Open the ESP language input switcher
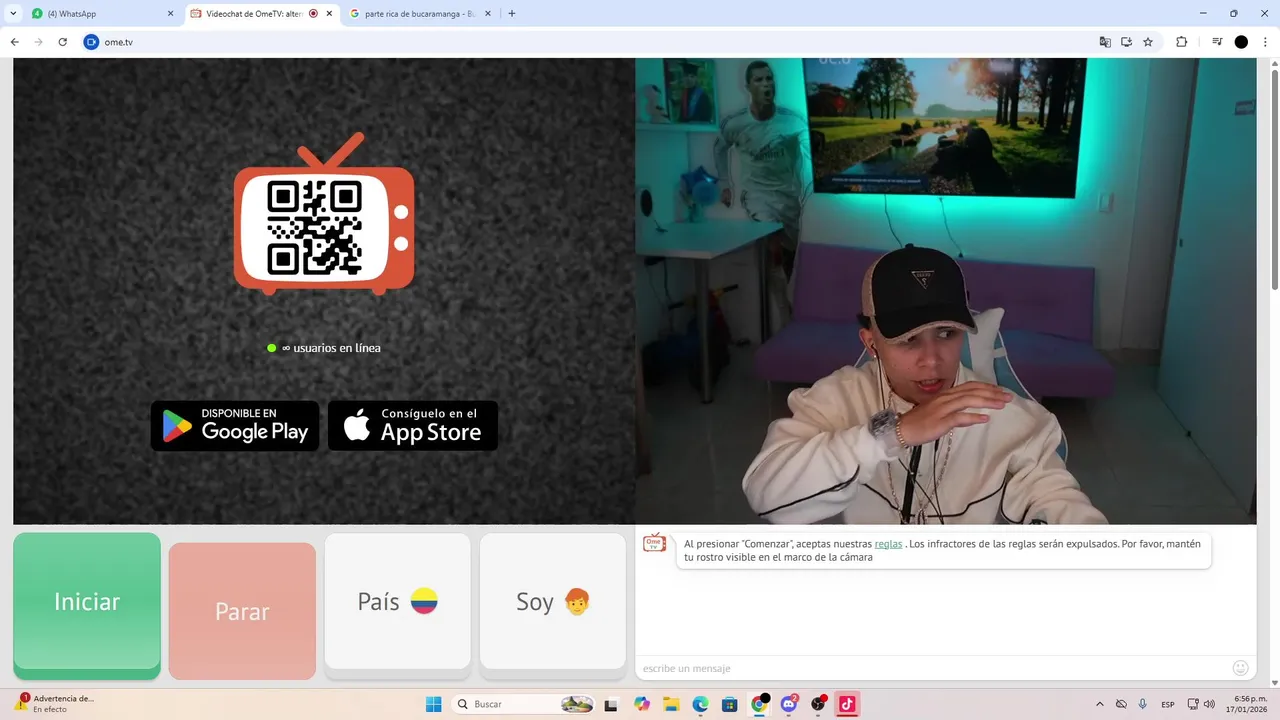The height and width of the screenshot is (720, 1280). (1168, 704)
